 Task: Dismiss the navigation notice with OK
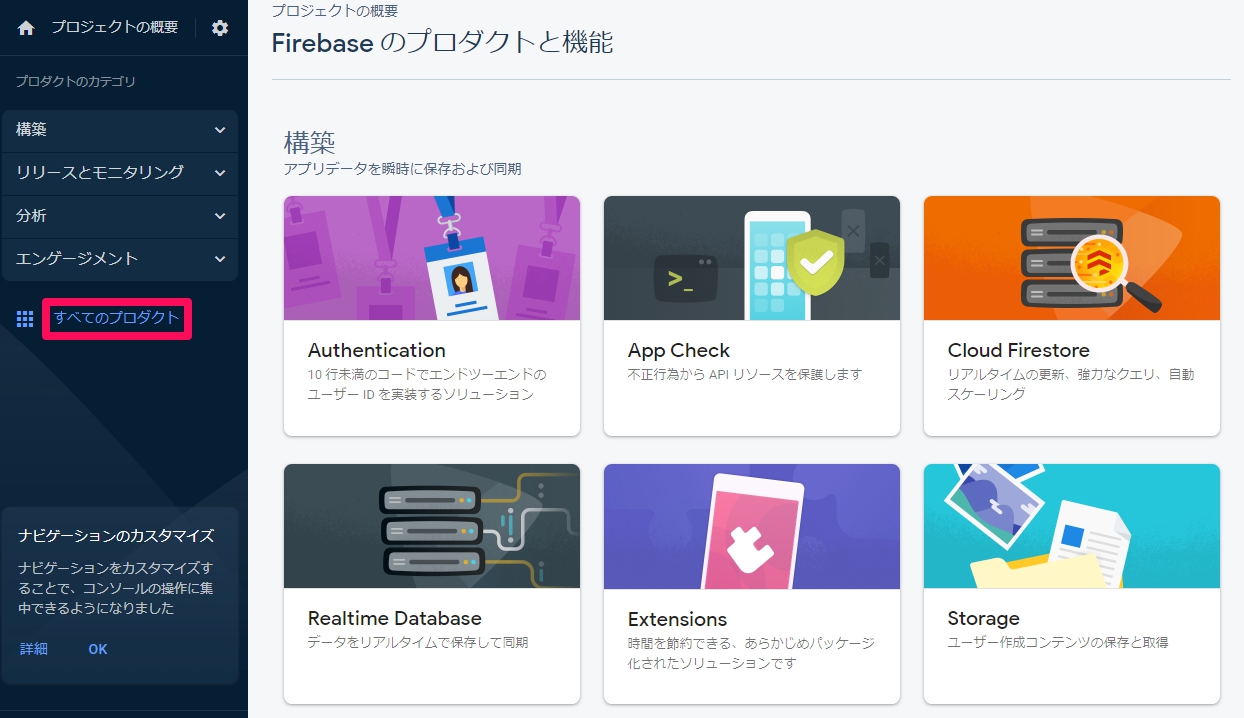97,649
